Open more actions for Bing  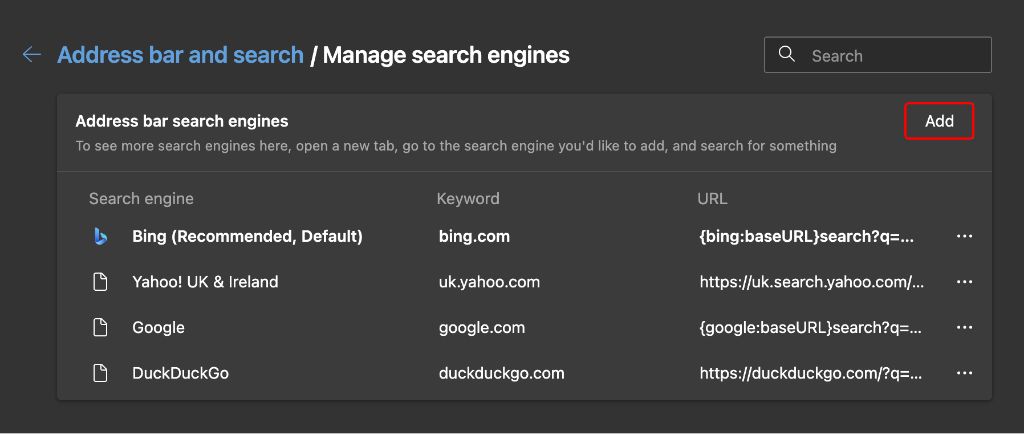964,237
